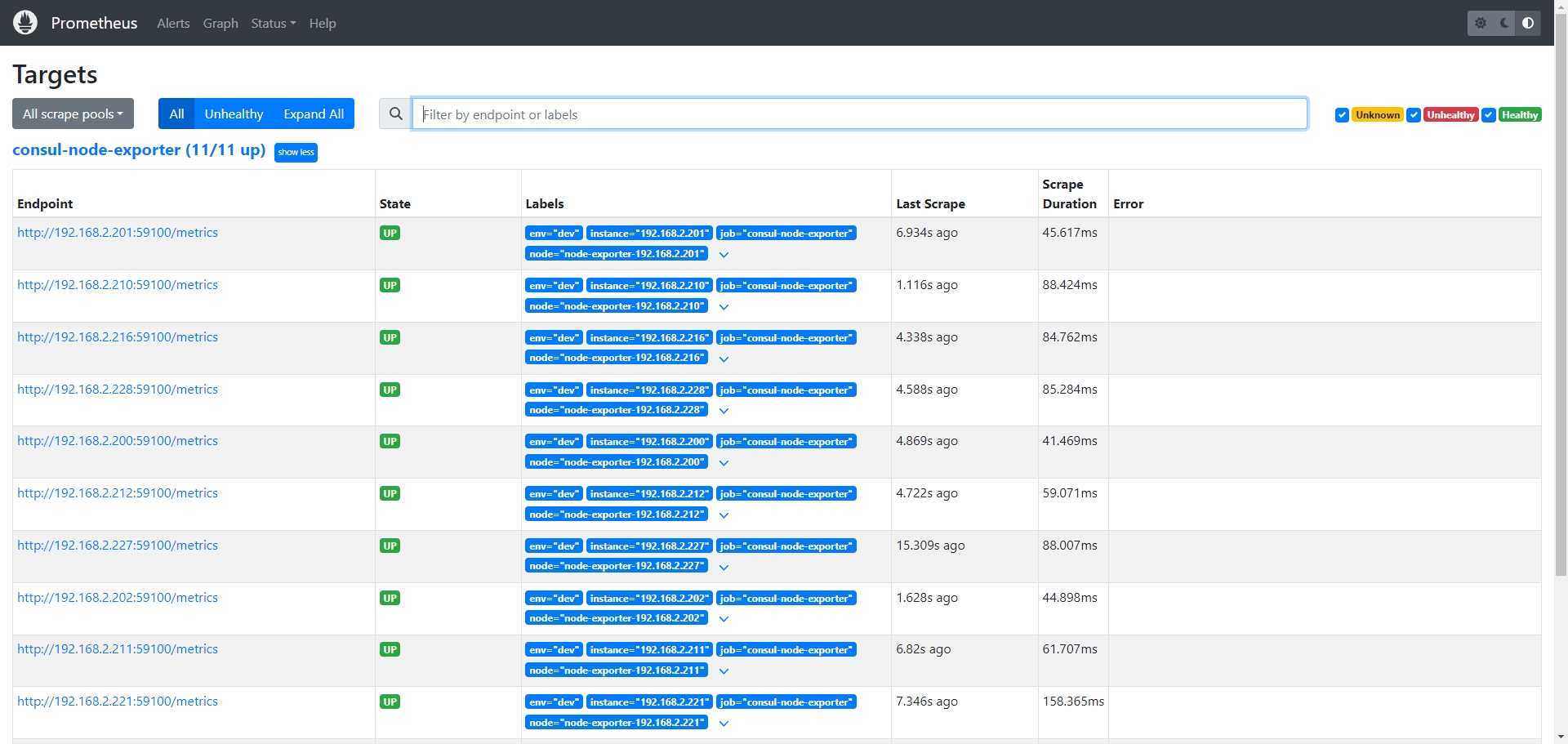Expand discovered labels chevron for 192.168.2.221

[724, 724]
